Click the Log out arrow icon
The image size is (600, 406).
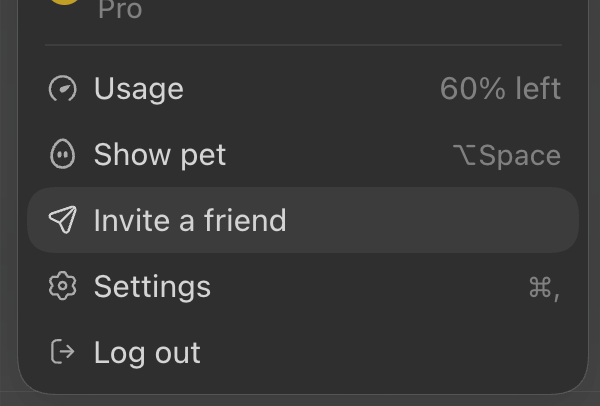click(63, 351)
